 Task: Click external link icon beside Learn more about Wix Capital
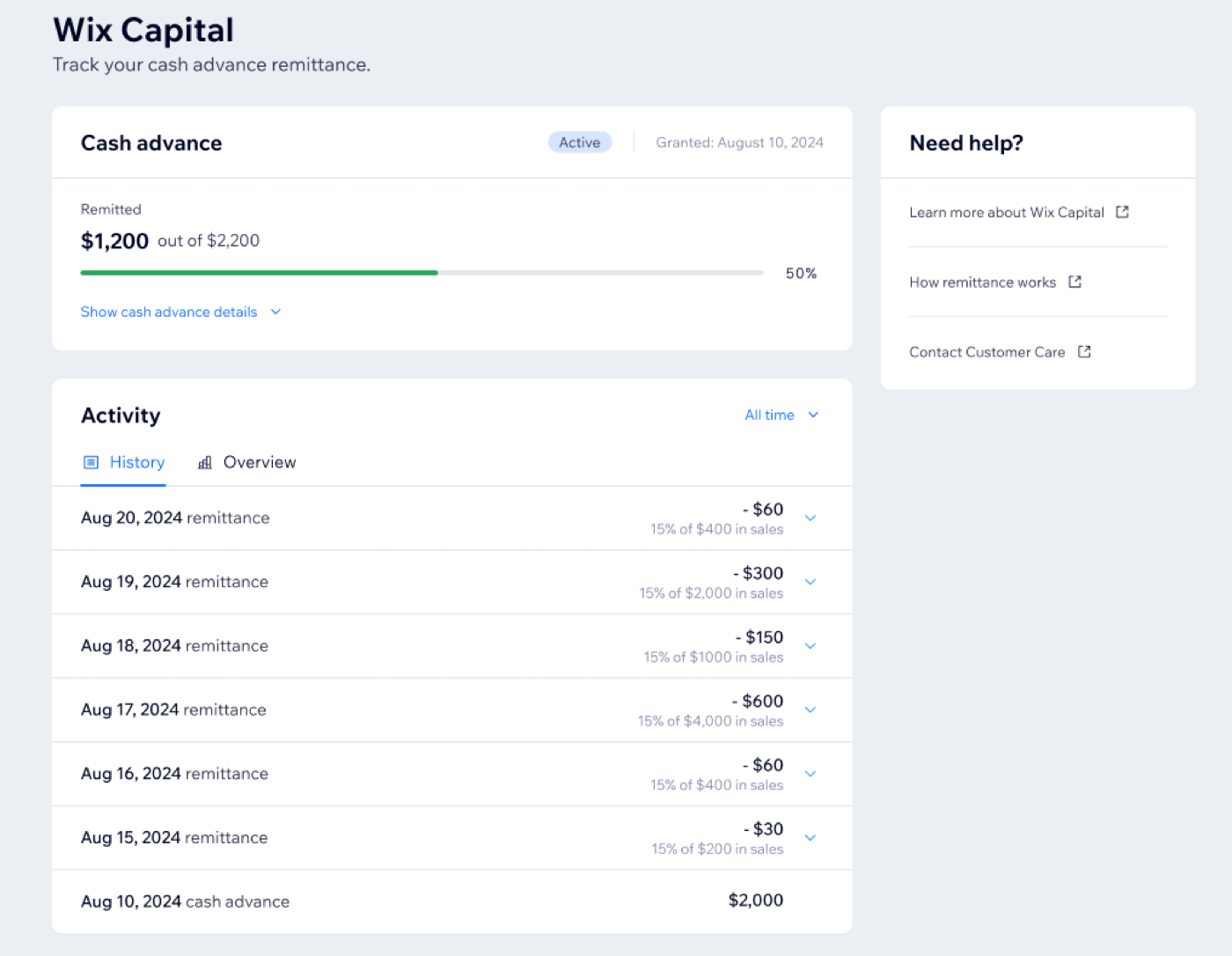click(1122, 212)
